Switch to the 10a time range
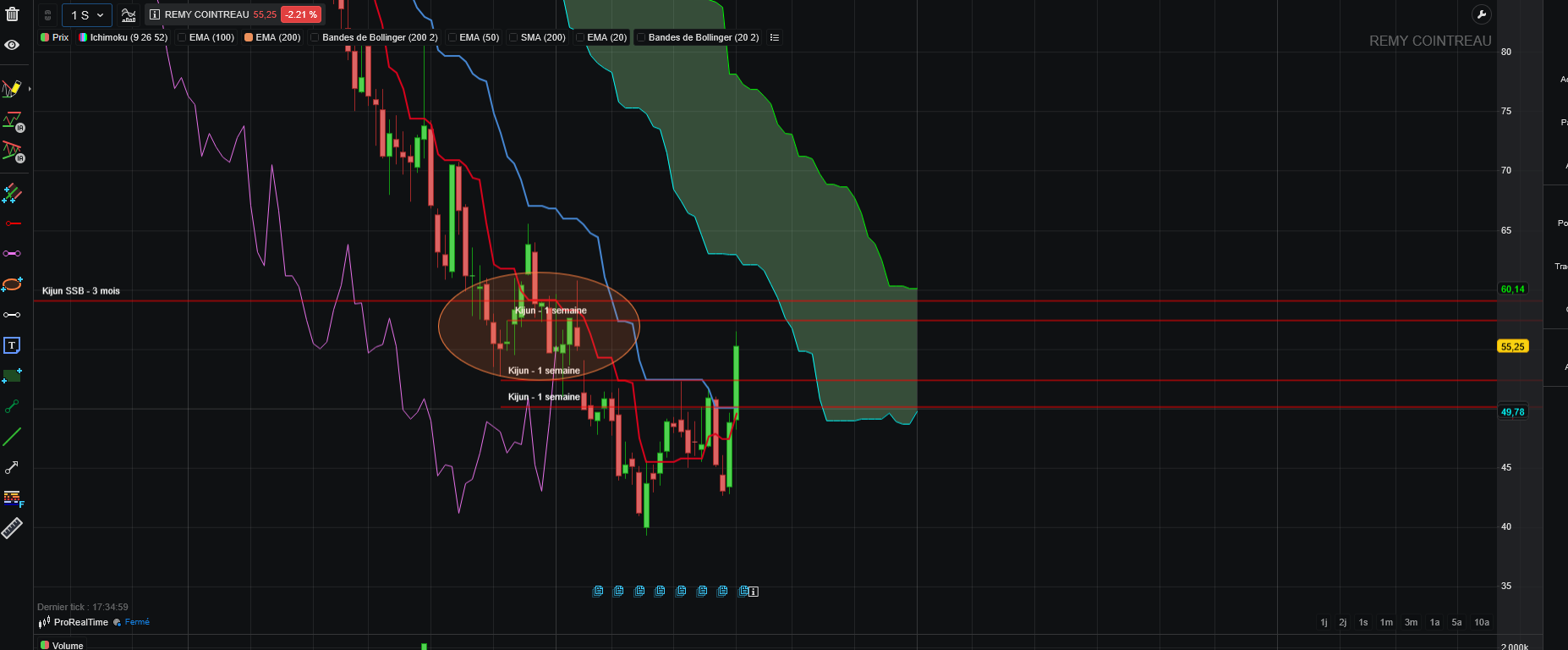The height and width of the screenshot is (650, 1568). click(1482, 622)
